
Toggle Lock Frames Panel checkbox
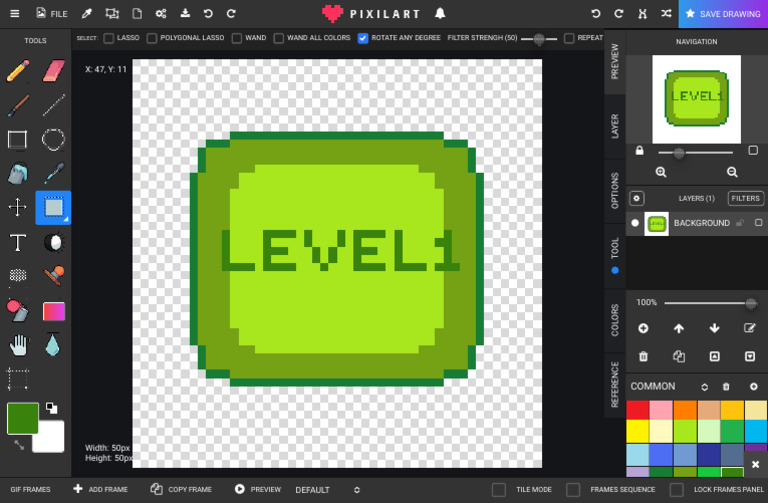(x=676, y=489)
